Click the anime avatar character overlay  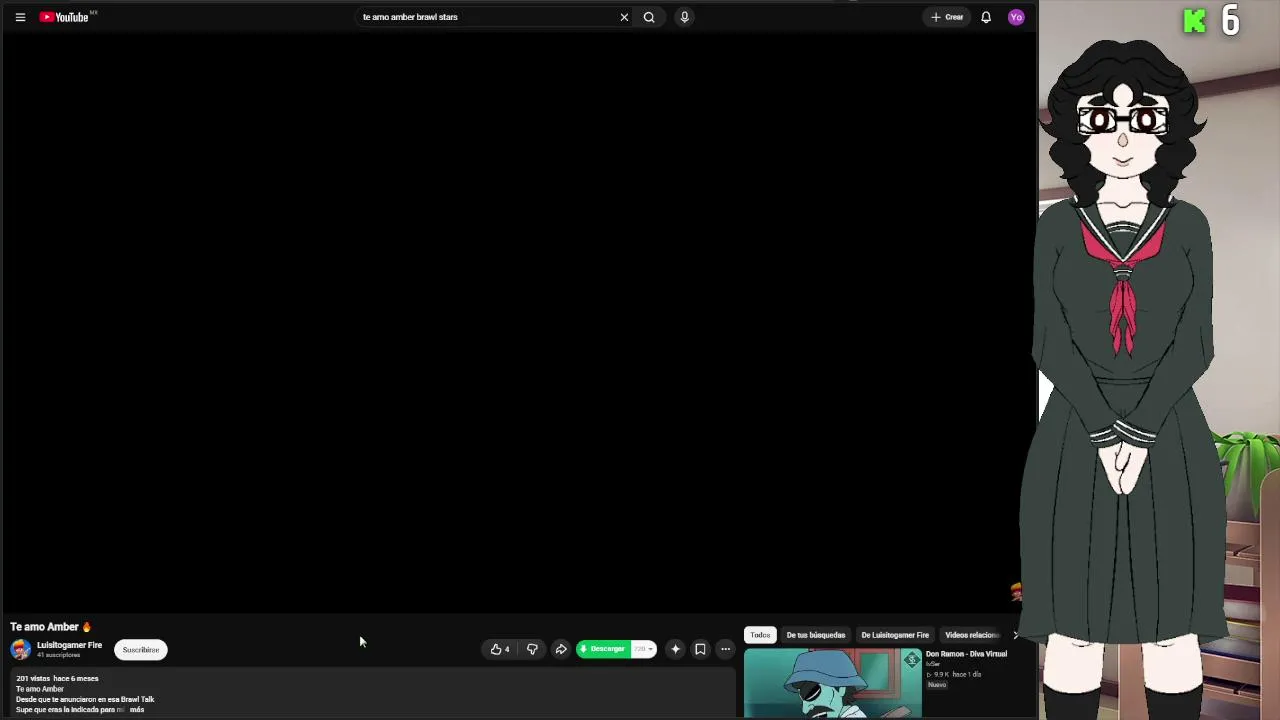(x=1125, y=380)
